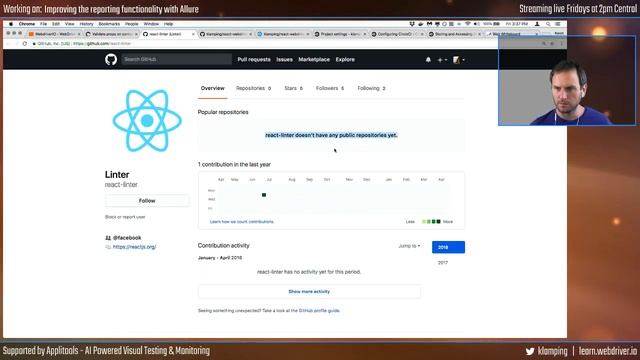Click the user account silhouette menu bar icon

tap(537, 24)
